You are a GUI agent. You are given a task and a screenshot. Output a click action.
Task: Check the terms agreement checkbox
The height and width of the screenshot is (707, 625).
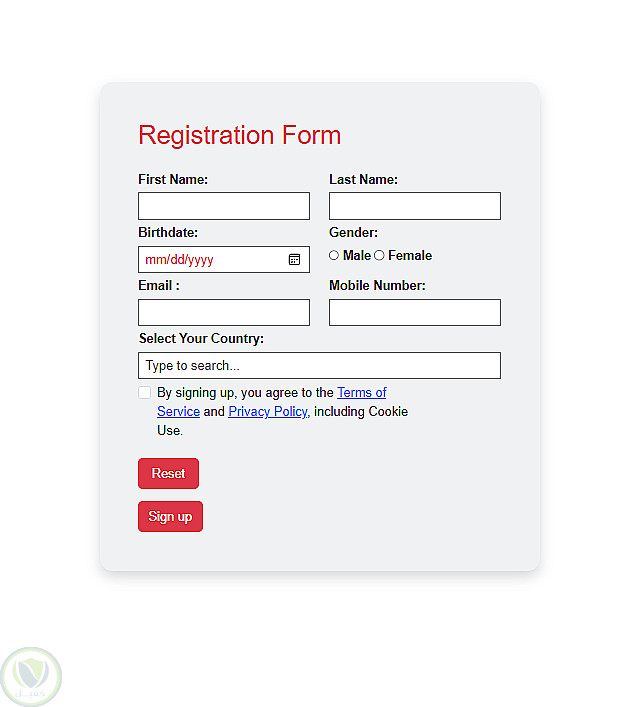coord(145,393)
